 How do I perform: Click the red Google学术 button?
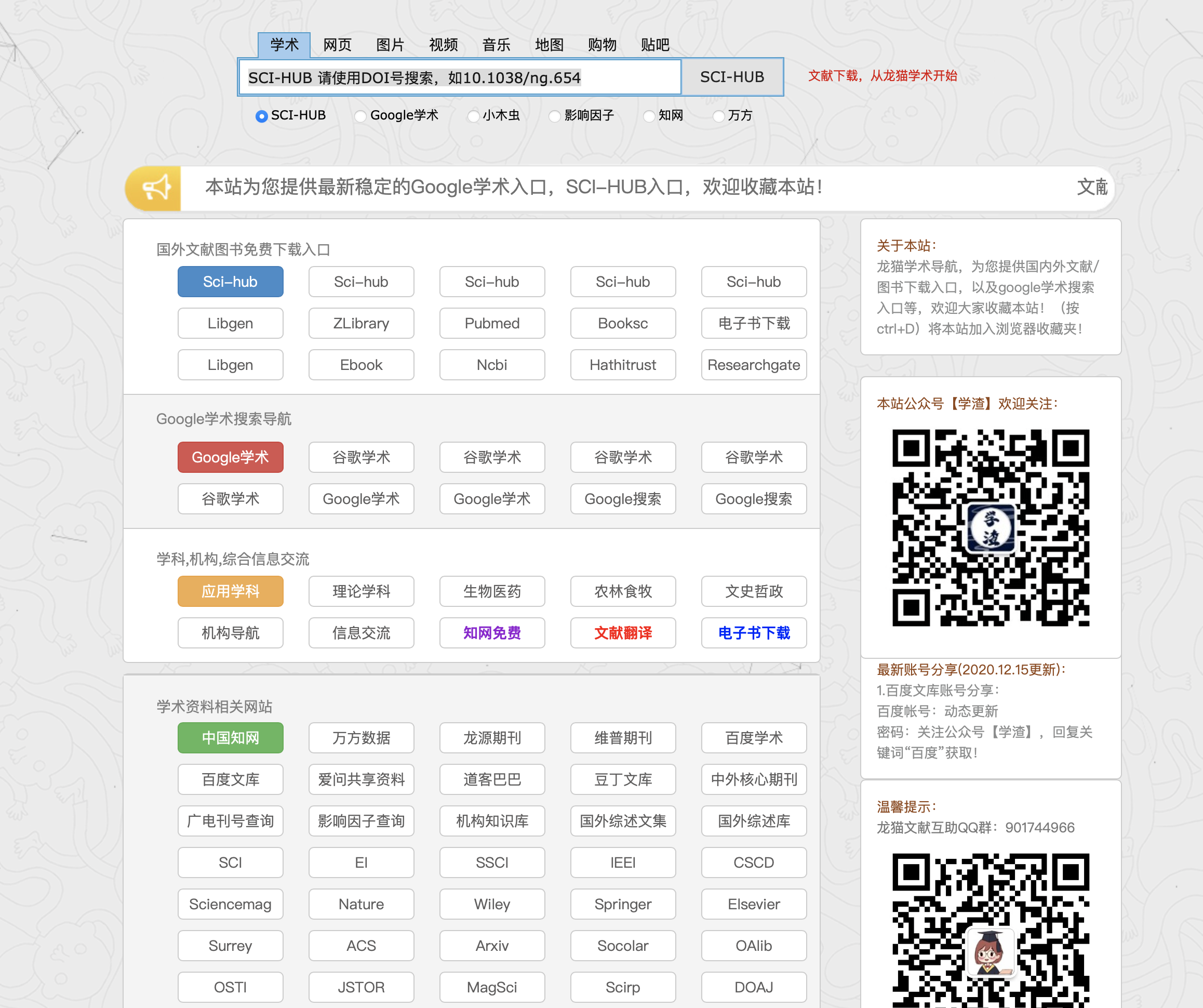click(230, 457)
